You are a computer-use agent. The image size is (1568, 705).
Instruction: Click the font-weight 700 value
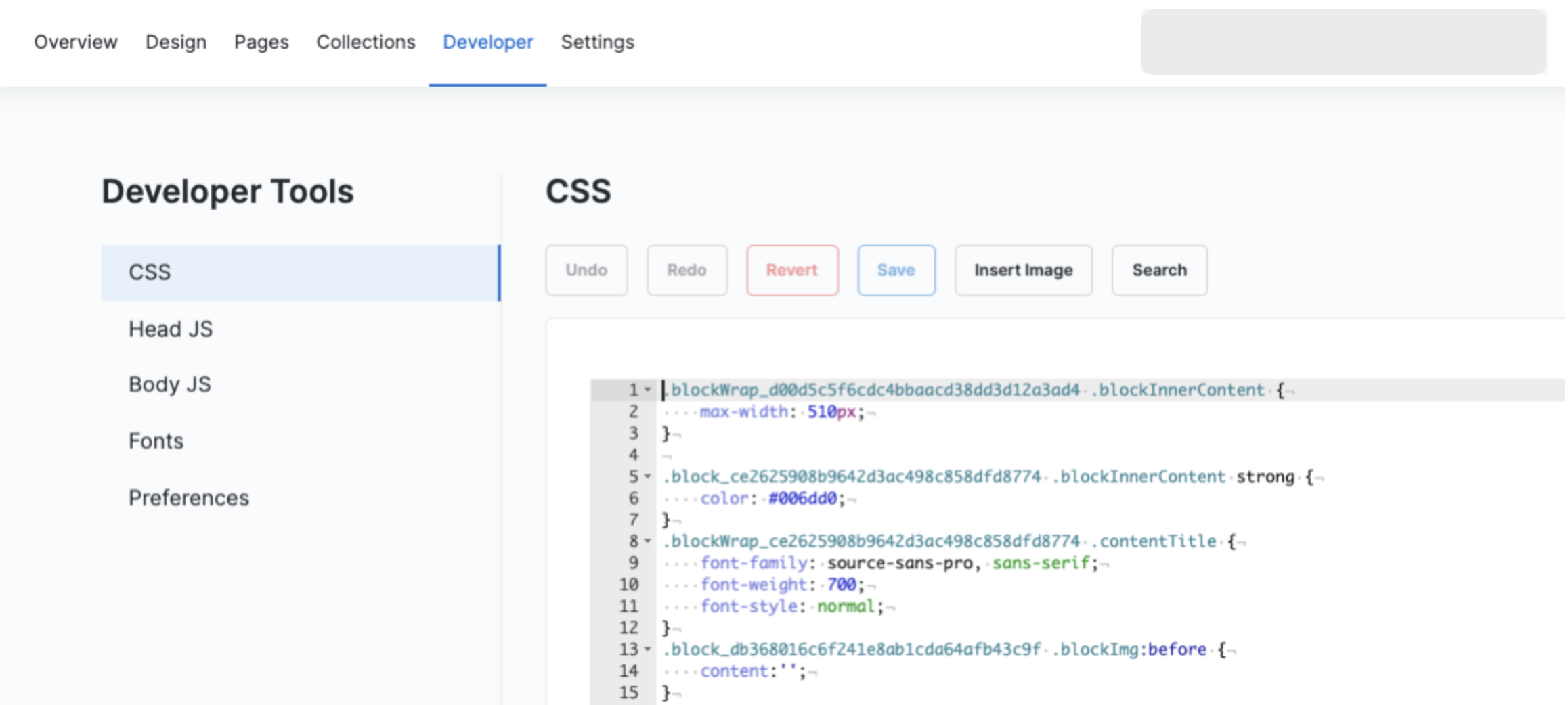841,585
